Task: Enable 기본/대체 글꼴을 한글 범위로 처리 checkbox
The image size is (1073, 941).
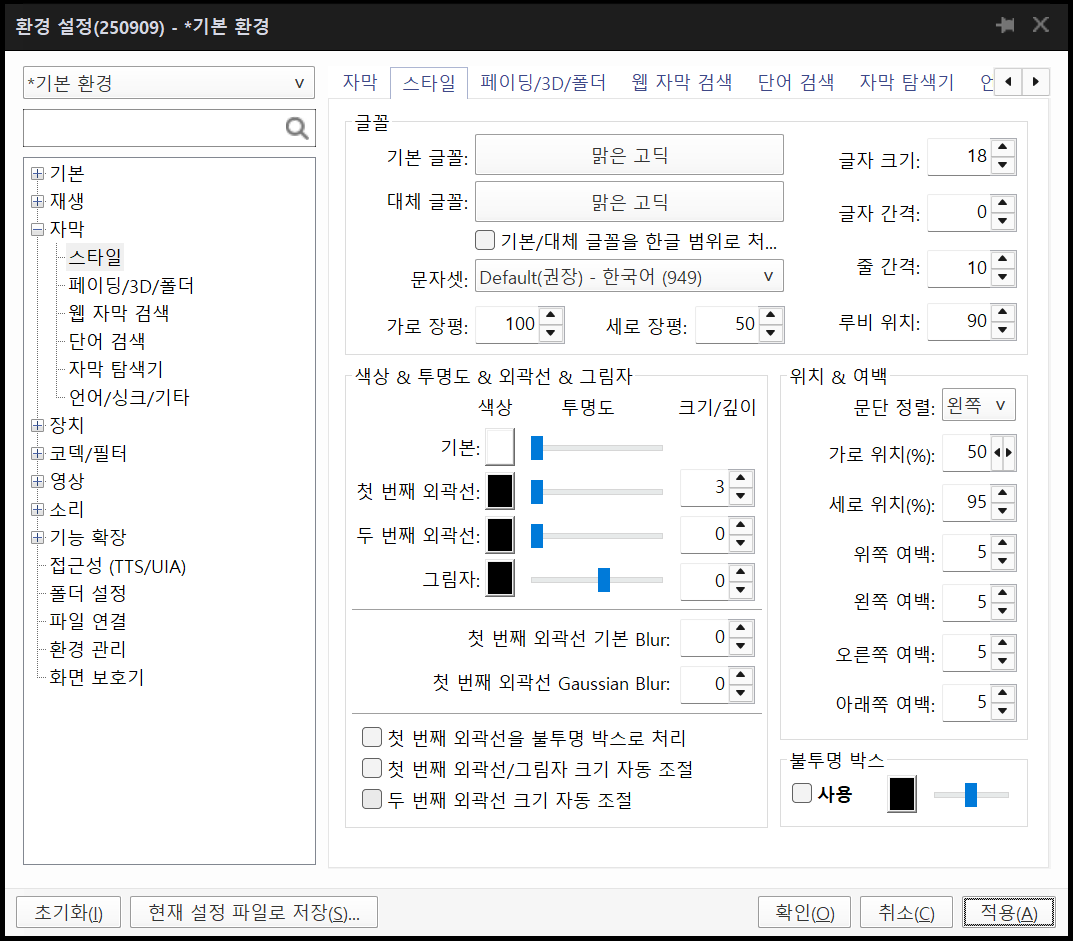Action: 485,240
